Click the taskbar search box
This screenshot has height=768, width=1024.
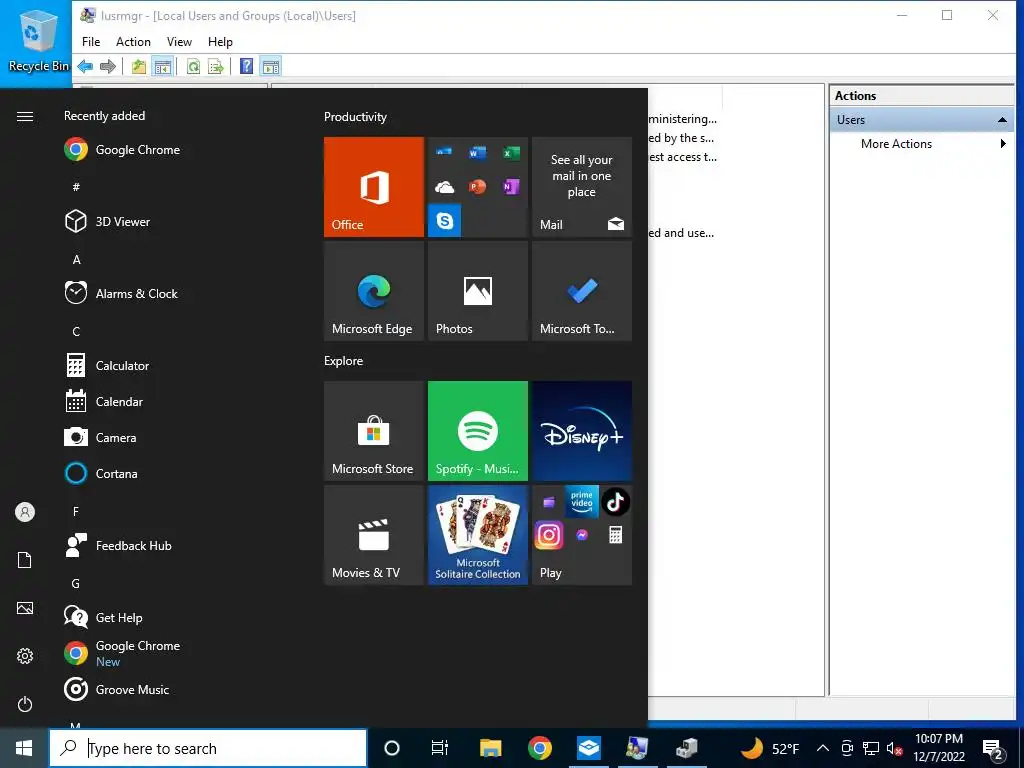208,748
